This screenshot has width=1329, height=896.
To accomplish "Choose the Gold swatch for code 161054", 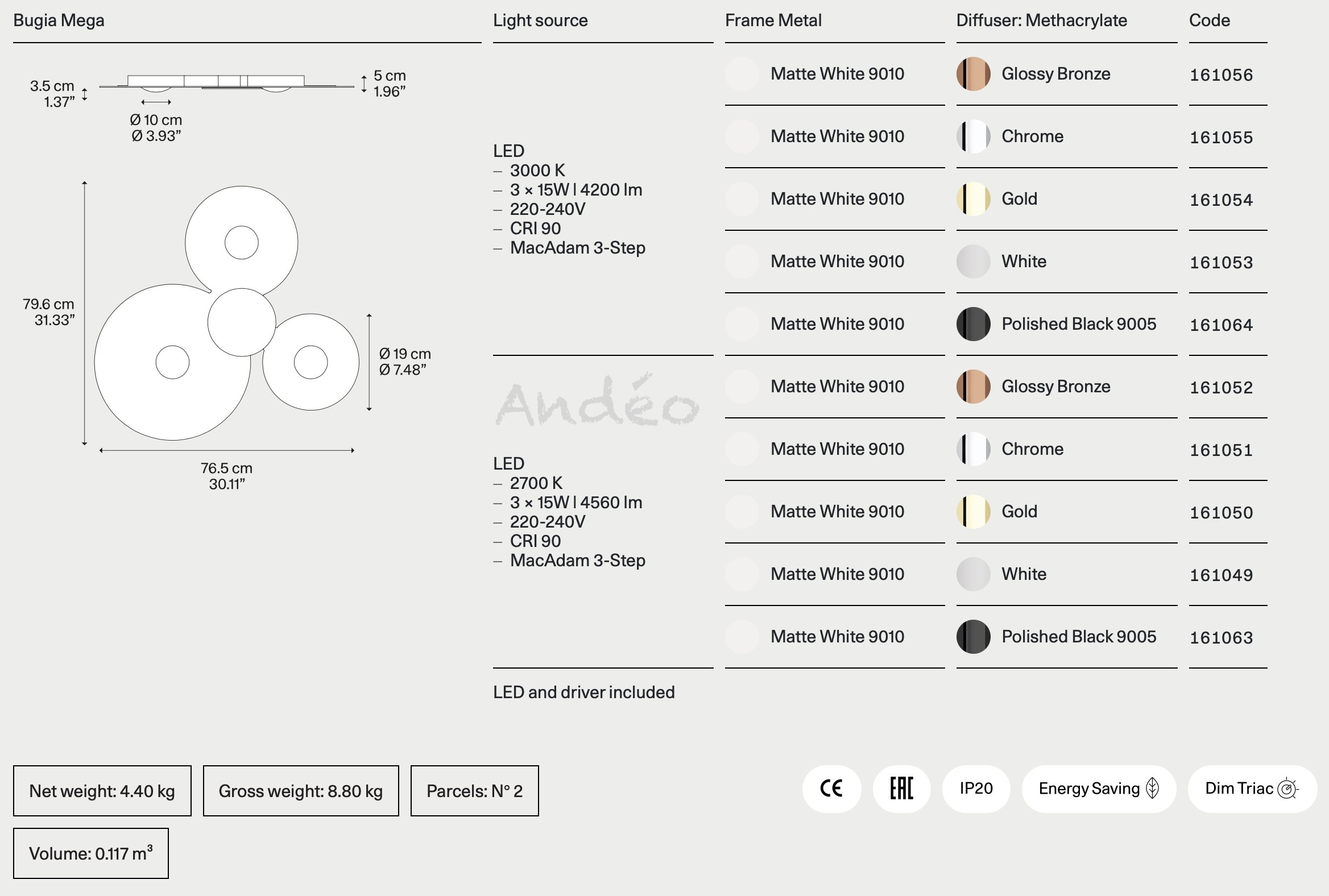I will 973,199.
